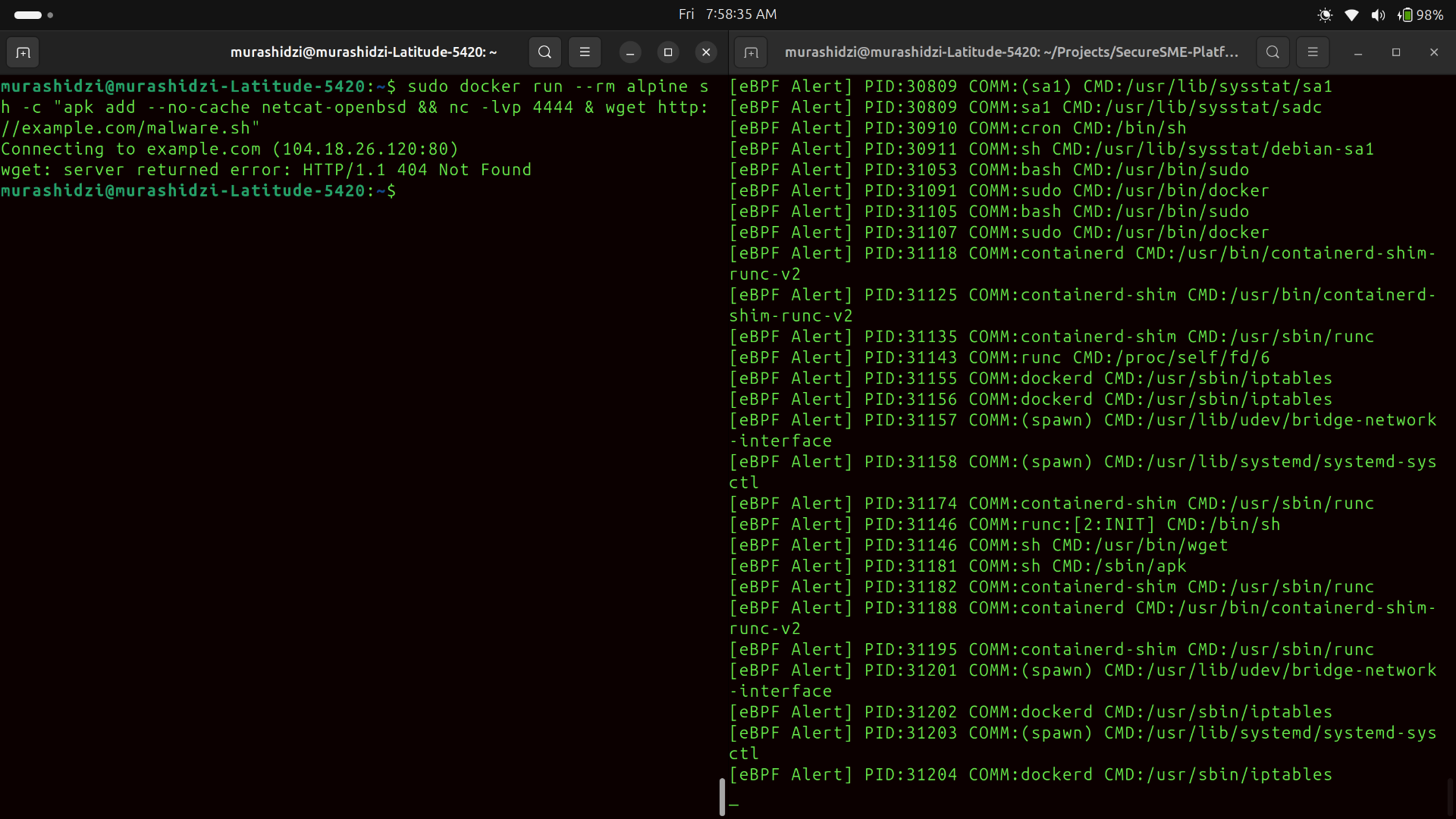Maximize the left terminal window
The width and height of the screenshot is (1456, 819).
point(667,52)
